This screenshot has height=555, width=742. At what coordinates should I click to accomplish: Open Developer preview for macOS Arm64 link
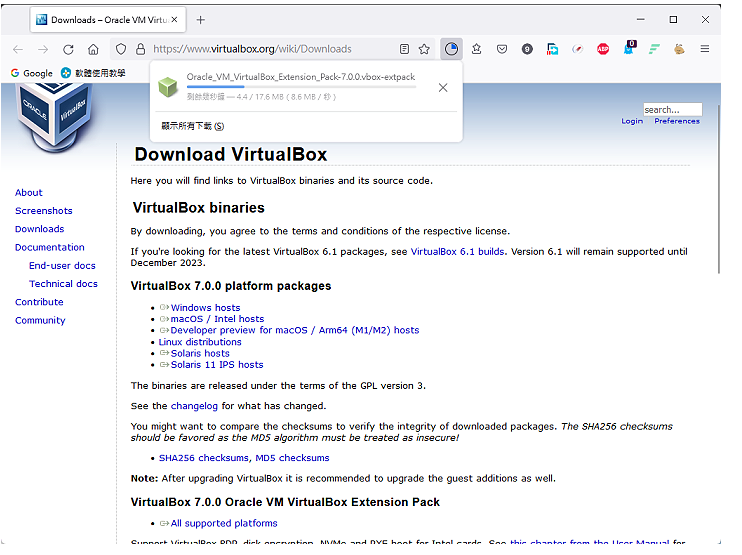pyautogui.click(x=295, y=330)
